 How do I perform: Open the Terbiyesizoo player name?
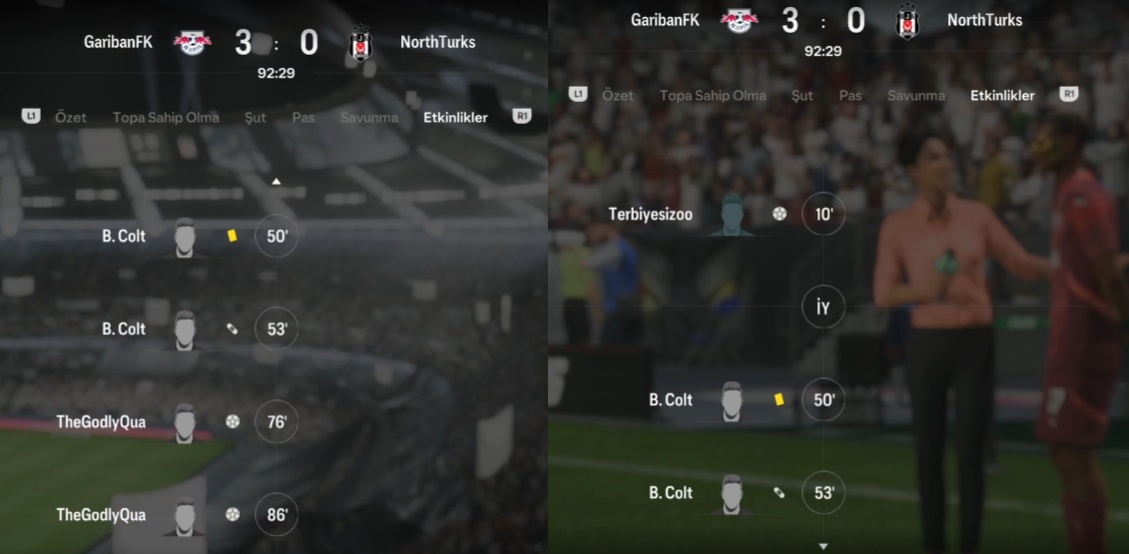[x=650, y=215]
